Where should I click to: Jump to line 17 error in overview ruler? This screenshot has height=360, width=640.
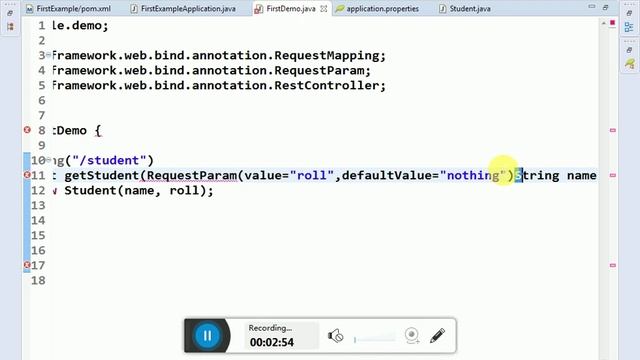click(x=613, y=265)
